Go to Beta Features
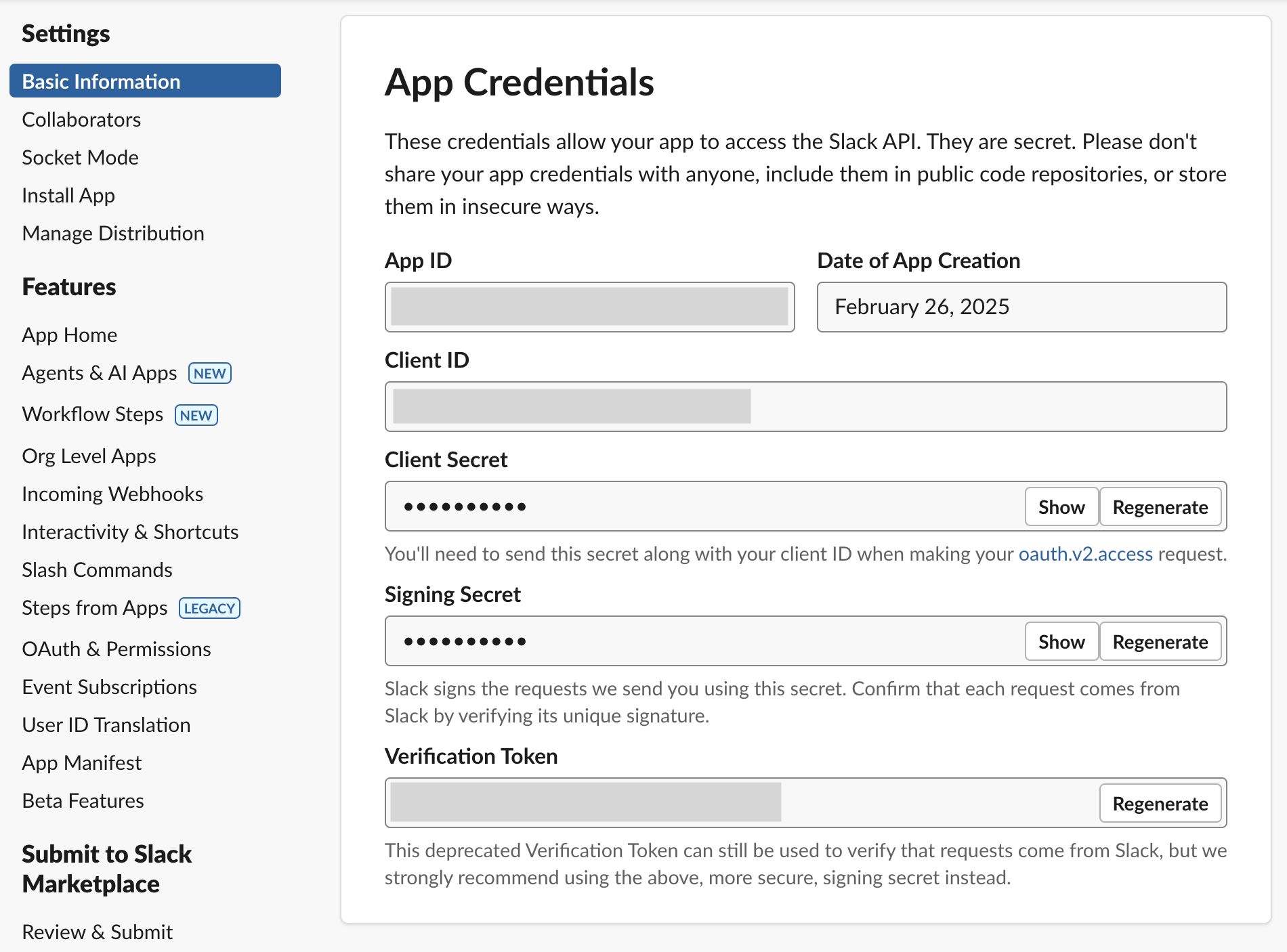The image size is (1287, 952). 83,801
